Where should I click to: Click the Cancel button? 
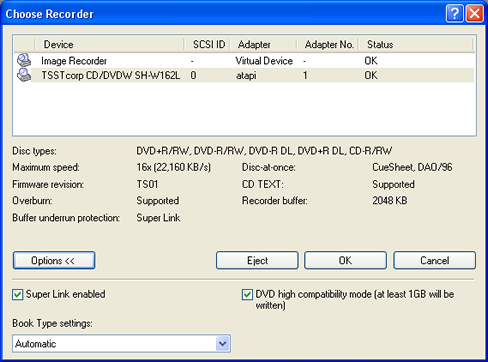click(434, 260)
